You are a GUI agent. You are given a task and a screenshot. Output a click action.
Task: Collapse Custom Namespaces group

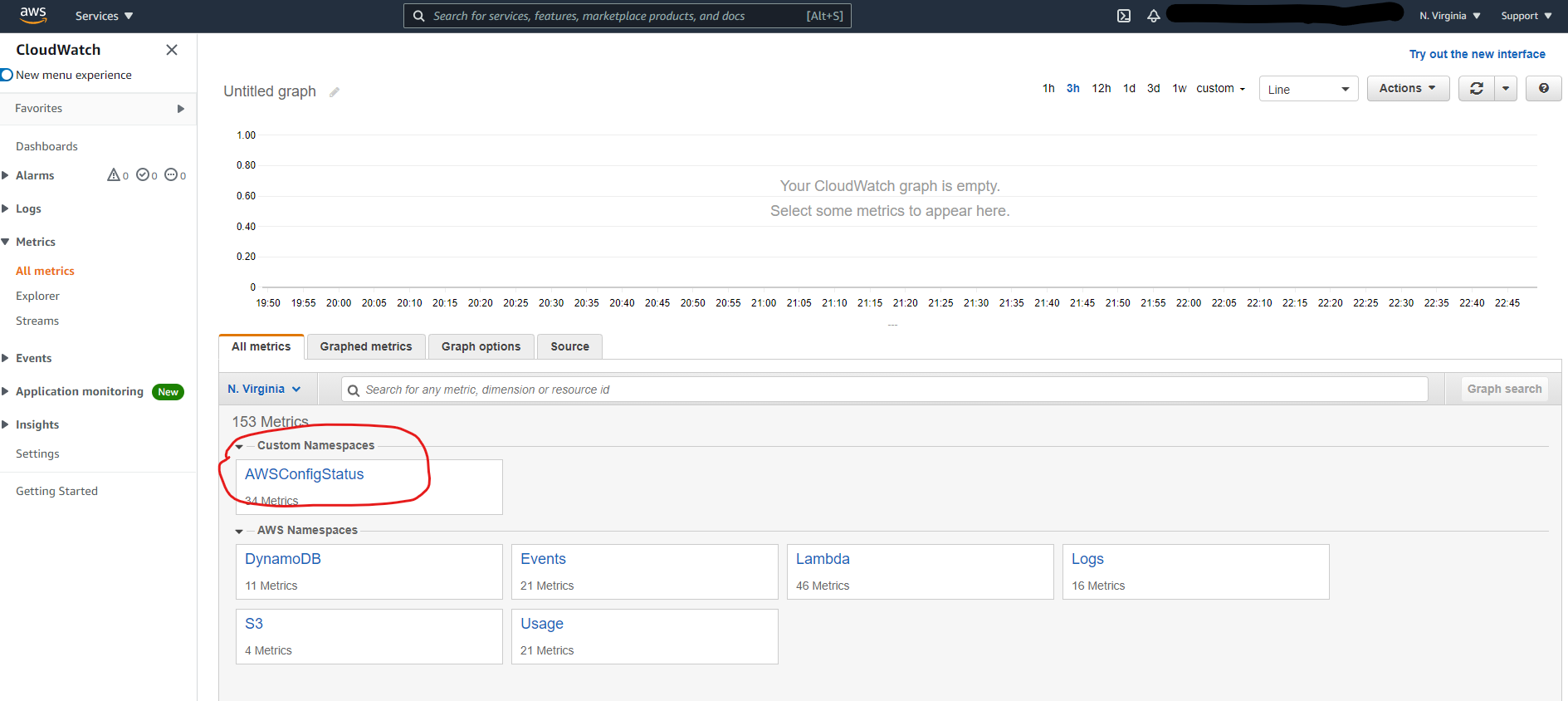click(239, 446)
